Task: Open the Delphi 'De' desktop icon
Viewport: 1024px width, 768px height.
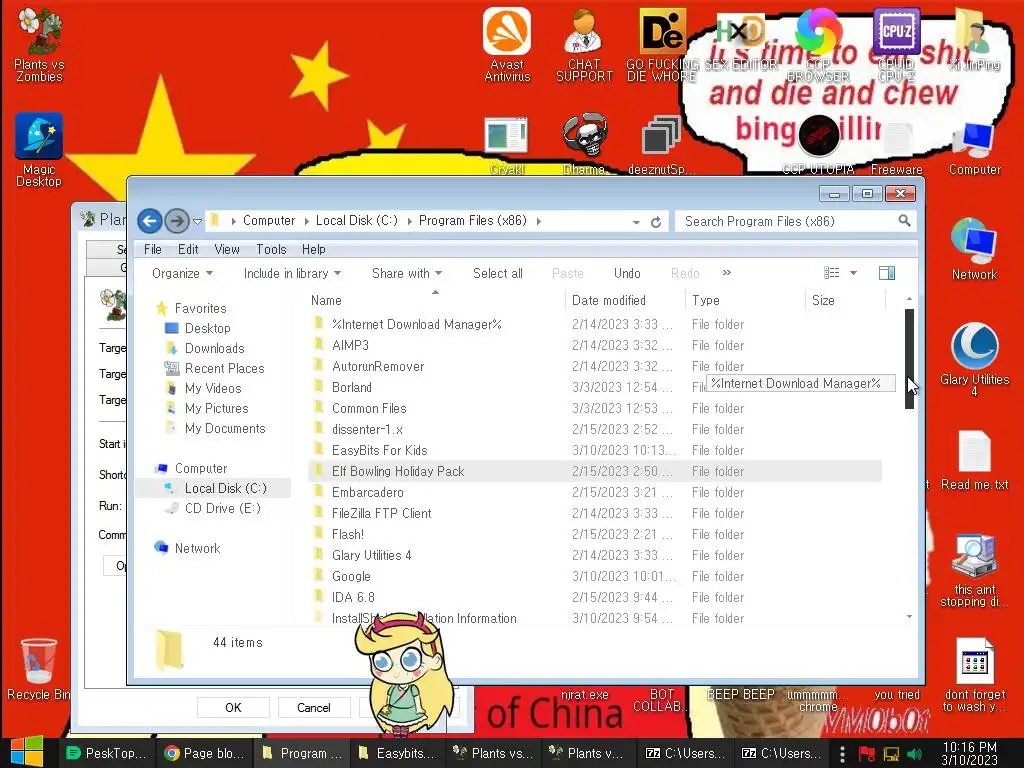Action: point(662,44)
